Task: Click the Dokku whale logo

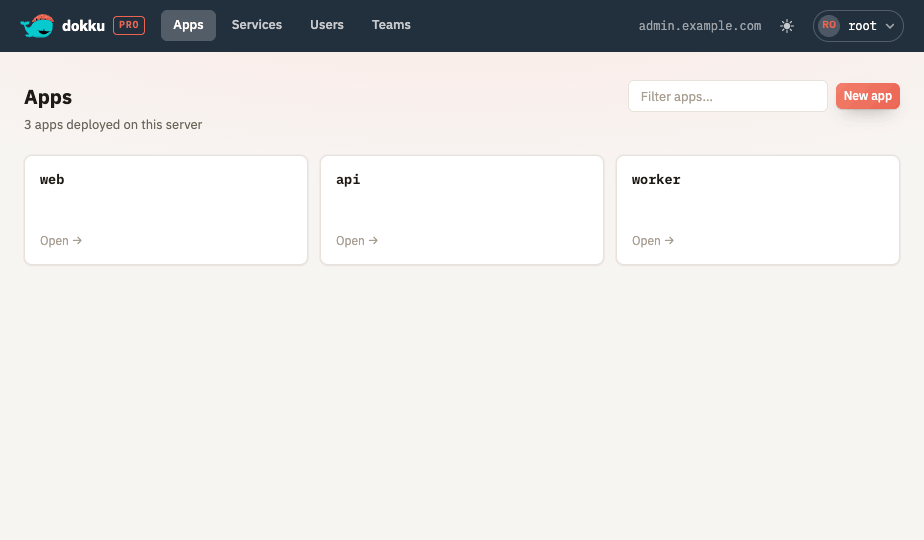Action: (37, 26)
